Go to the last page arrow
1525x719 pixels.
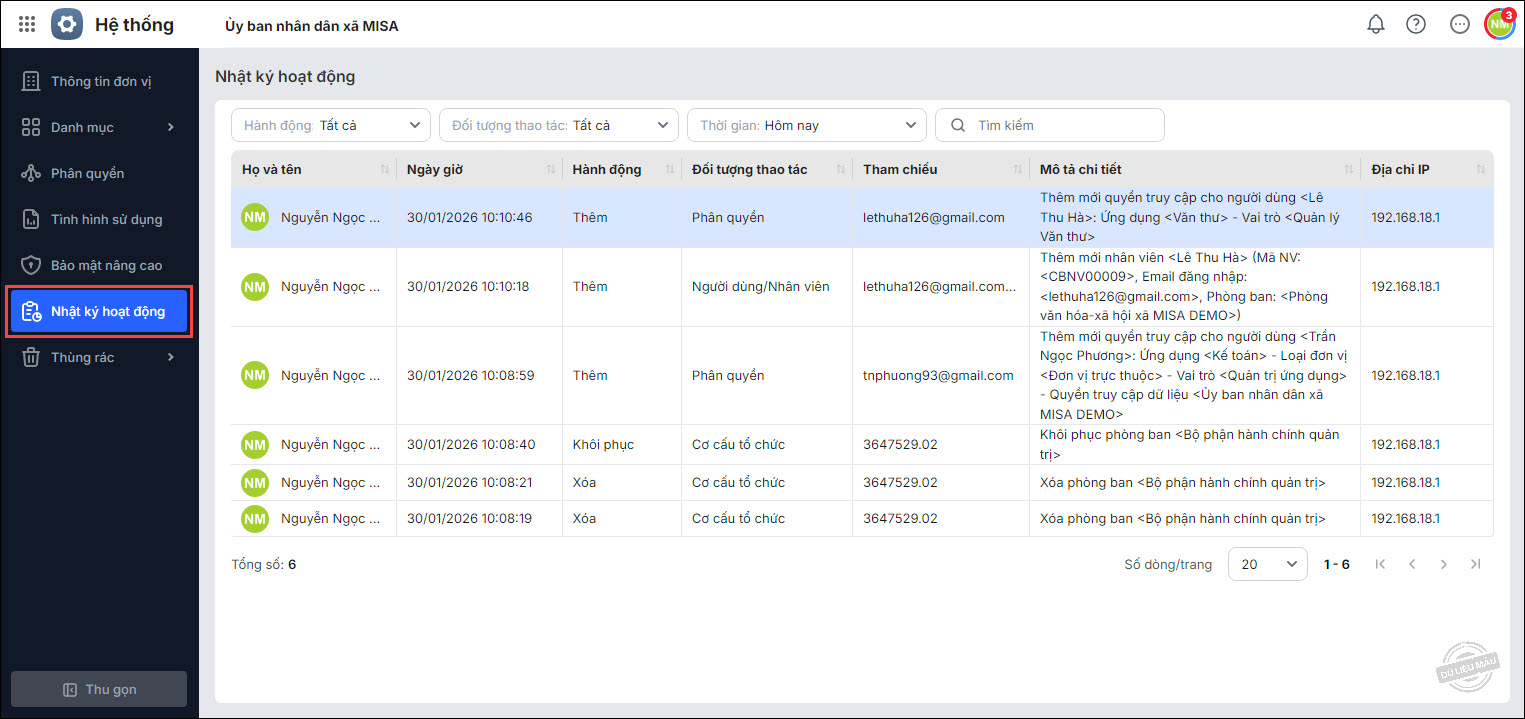click(x=1475, y=564)
